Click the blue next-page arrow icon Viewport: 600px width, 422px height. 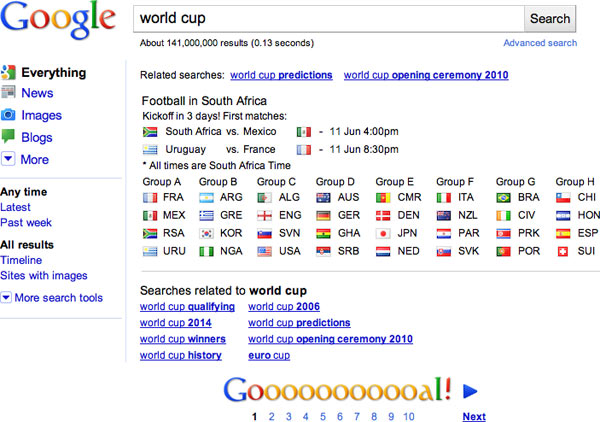pyautogui.click(x=472, y=391)
